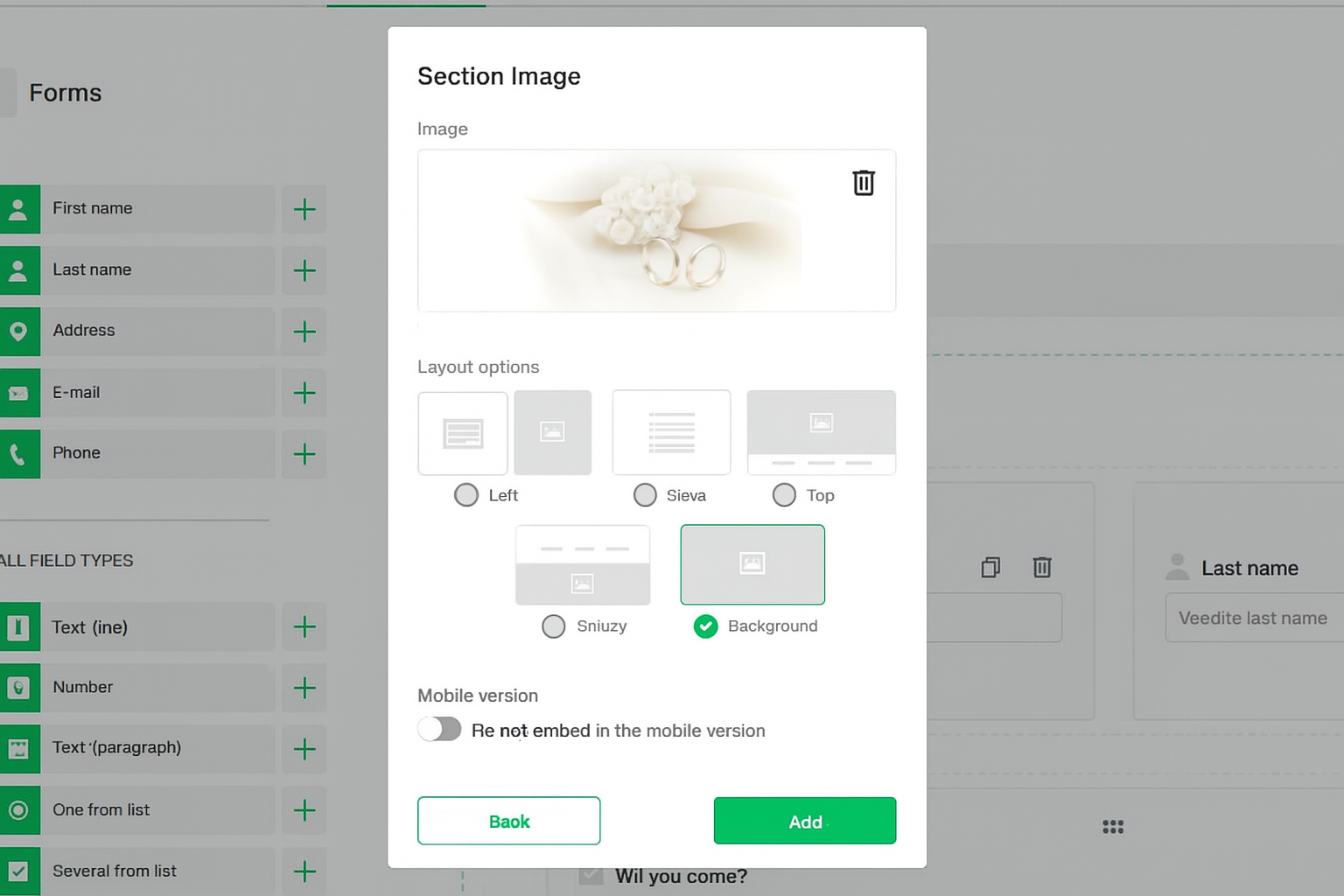Add the Several from list field

304,871
